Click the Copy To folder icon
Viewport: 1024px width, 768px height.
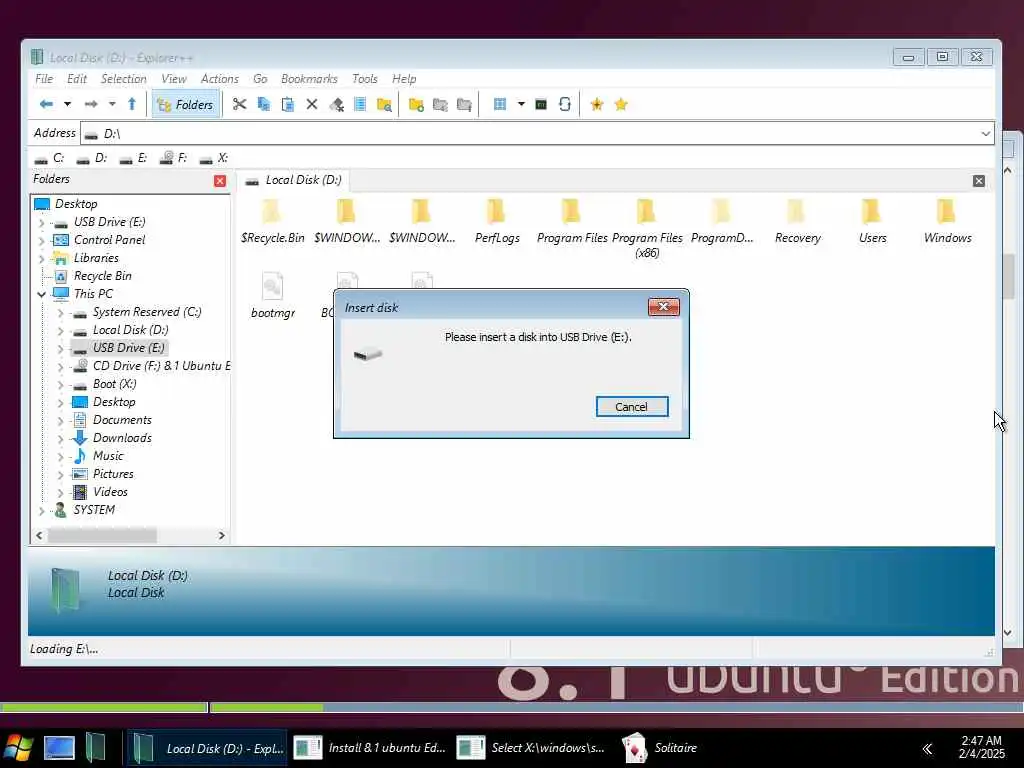click(x=440, y=104)
